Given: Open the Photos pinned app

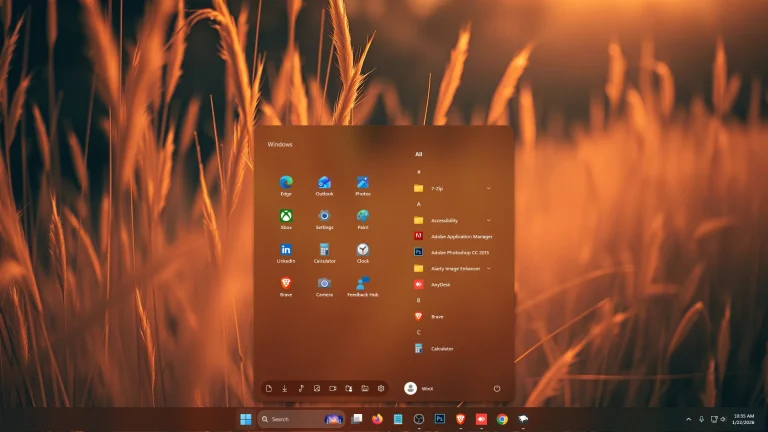Looking at the screenshot, I should tap(363, 186).
